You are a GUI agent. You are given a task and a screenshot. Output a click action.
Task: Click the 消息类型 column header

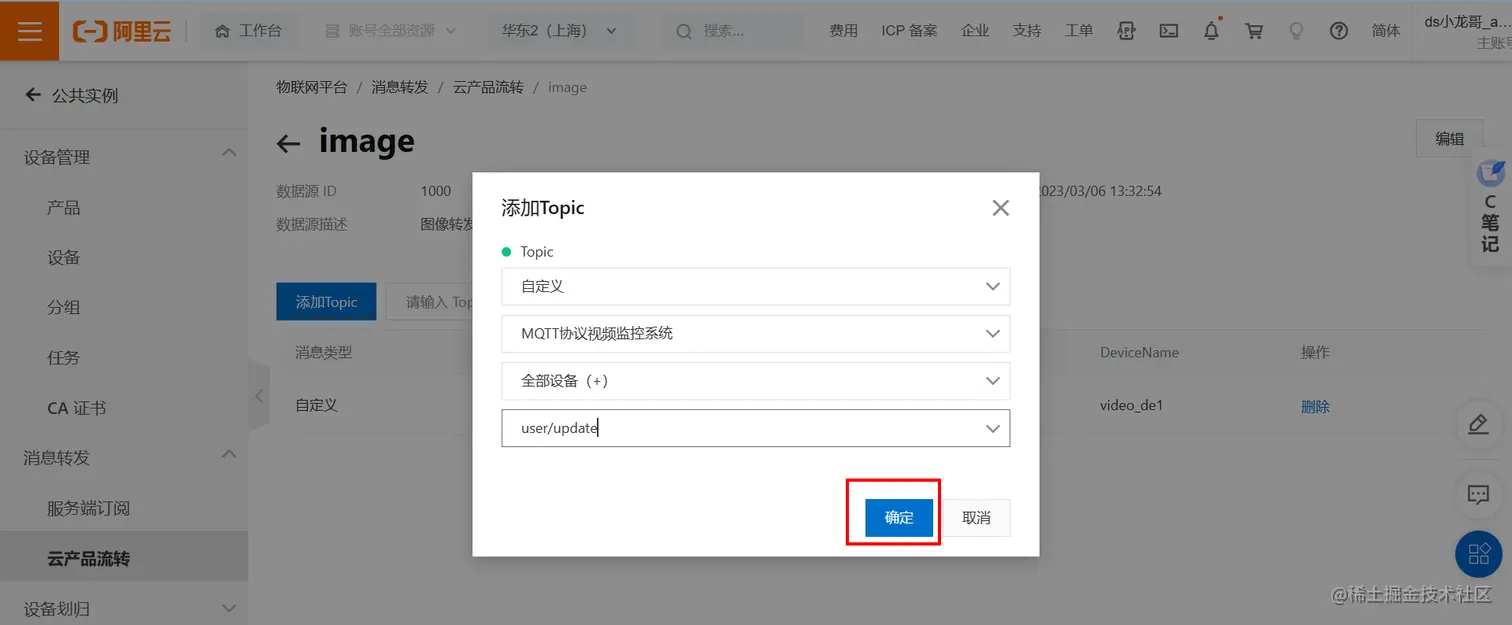pyautogui.click(x=323, y=352)
